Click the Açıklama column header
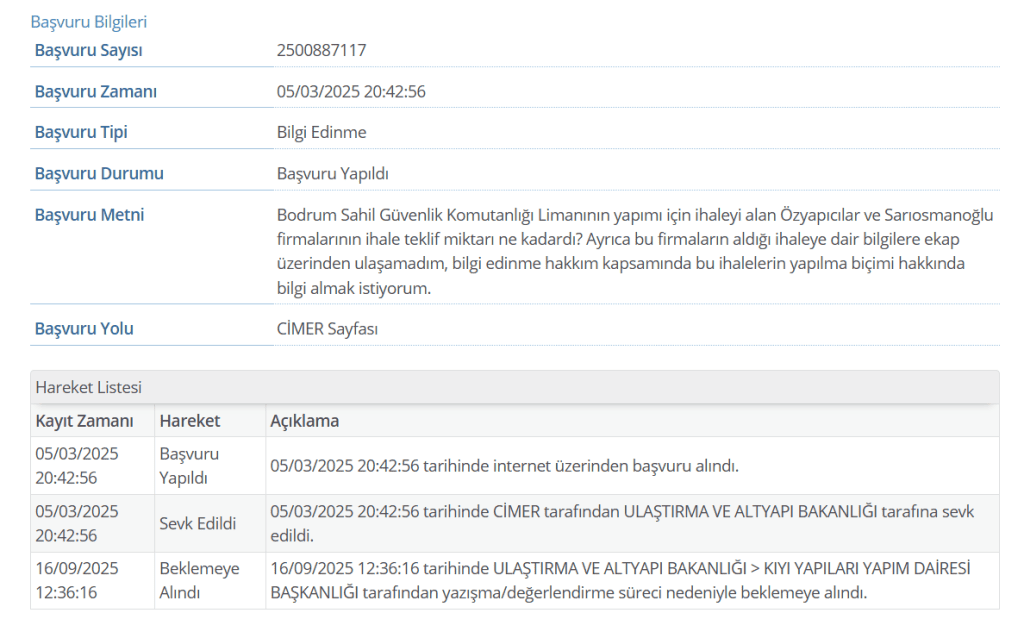This screenshot has width=1024, height=638. click(x=304, y=420)
